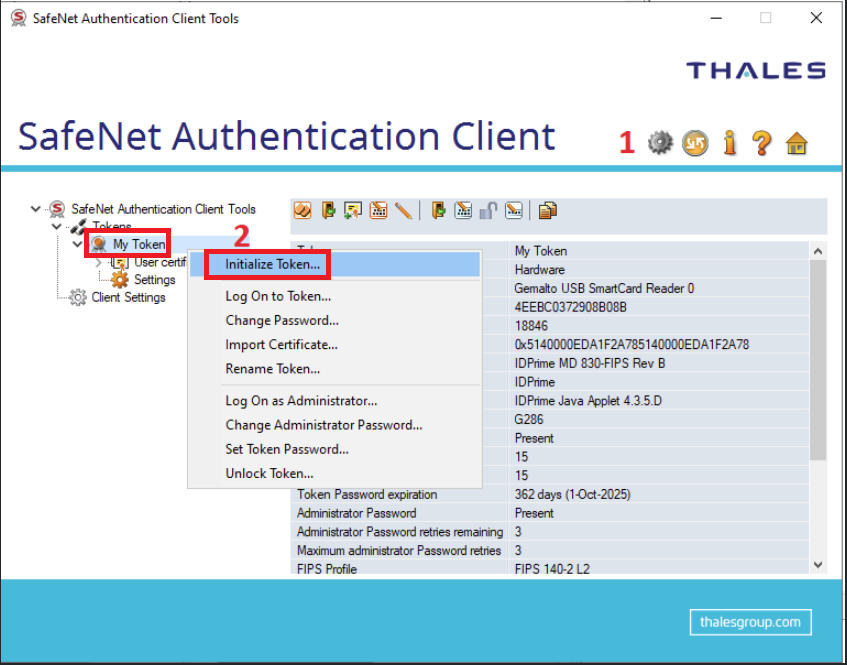Image resolution: width=847 pixels, height=665 pixels.
Task: Click the 'Maximum administrator Password retries' label
Action: tap(399, 550)
